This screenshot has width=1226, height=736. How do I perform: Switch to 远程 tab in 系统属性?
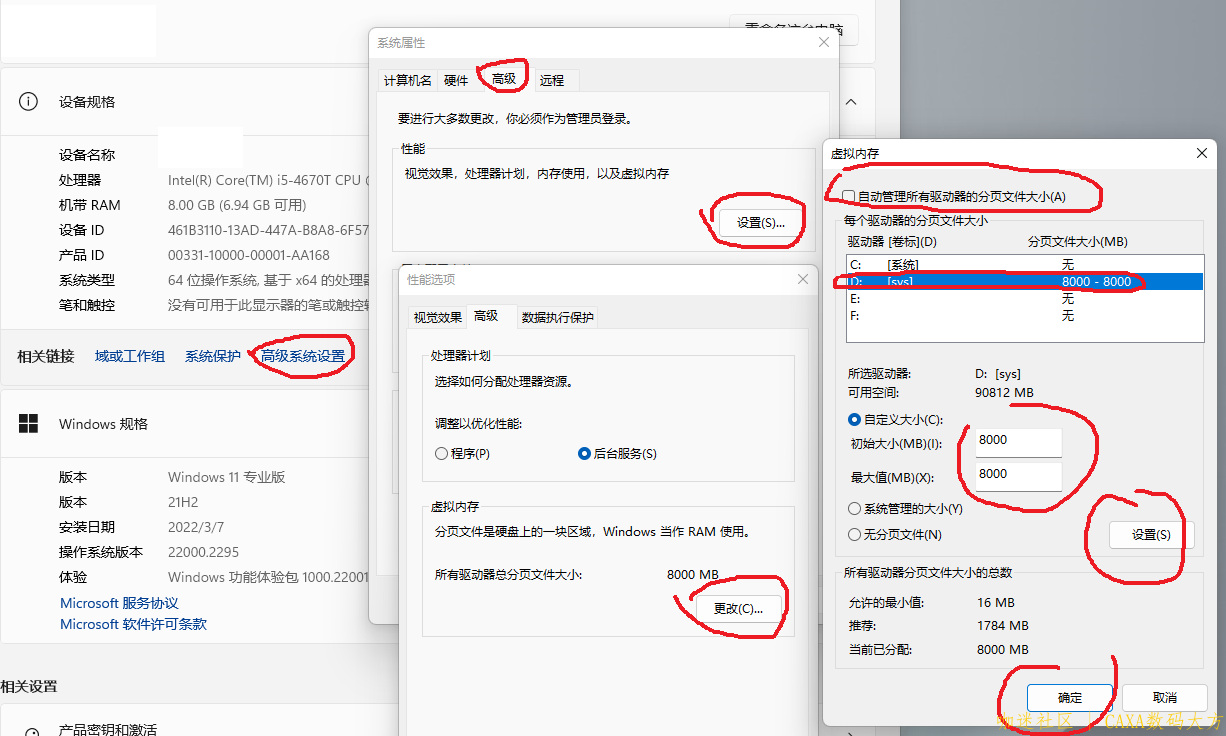click(552, 80)
